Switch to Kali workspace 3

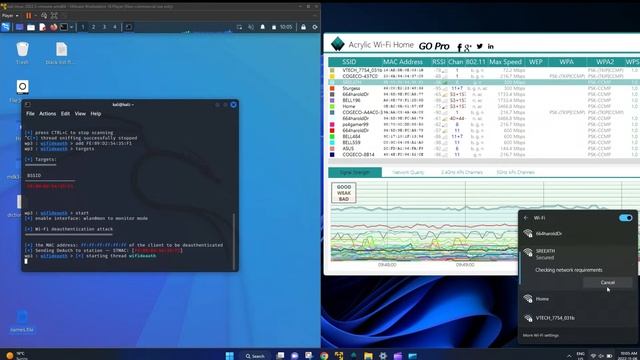104,27
